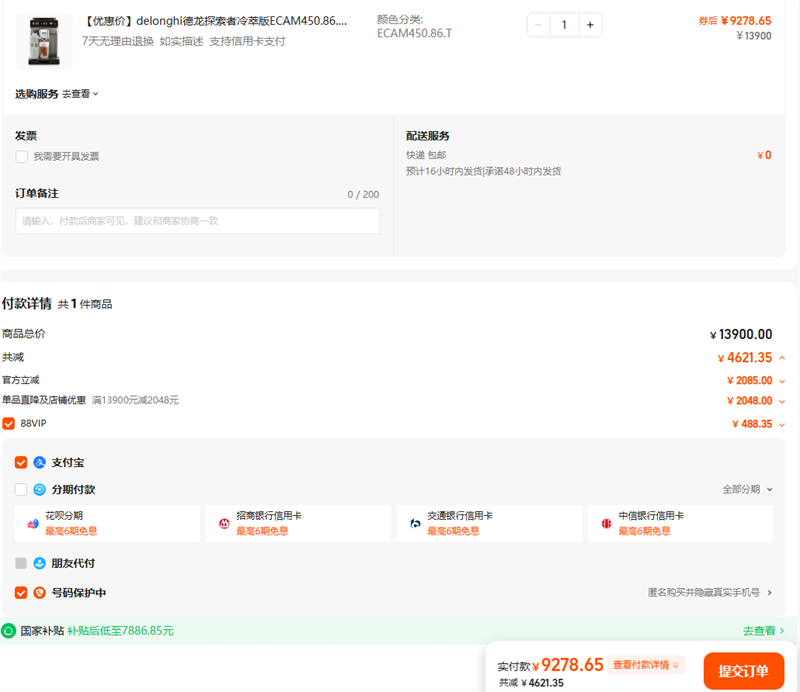Click the Huabei installment icon

pyautogui.click(x=33, y=523)
